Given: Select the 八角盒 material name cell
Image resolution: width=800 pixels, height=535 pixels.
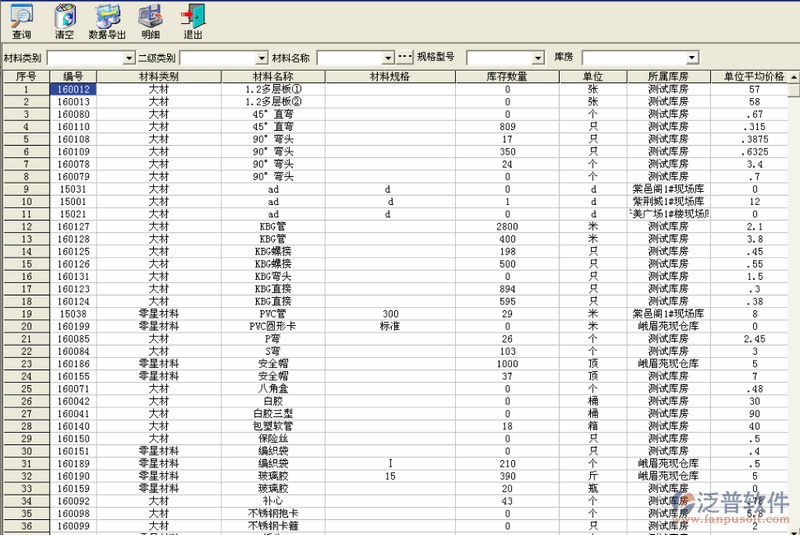Looking at the screenshot, I should click(x=273, y=389).
